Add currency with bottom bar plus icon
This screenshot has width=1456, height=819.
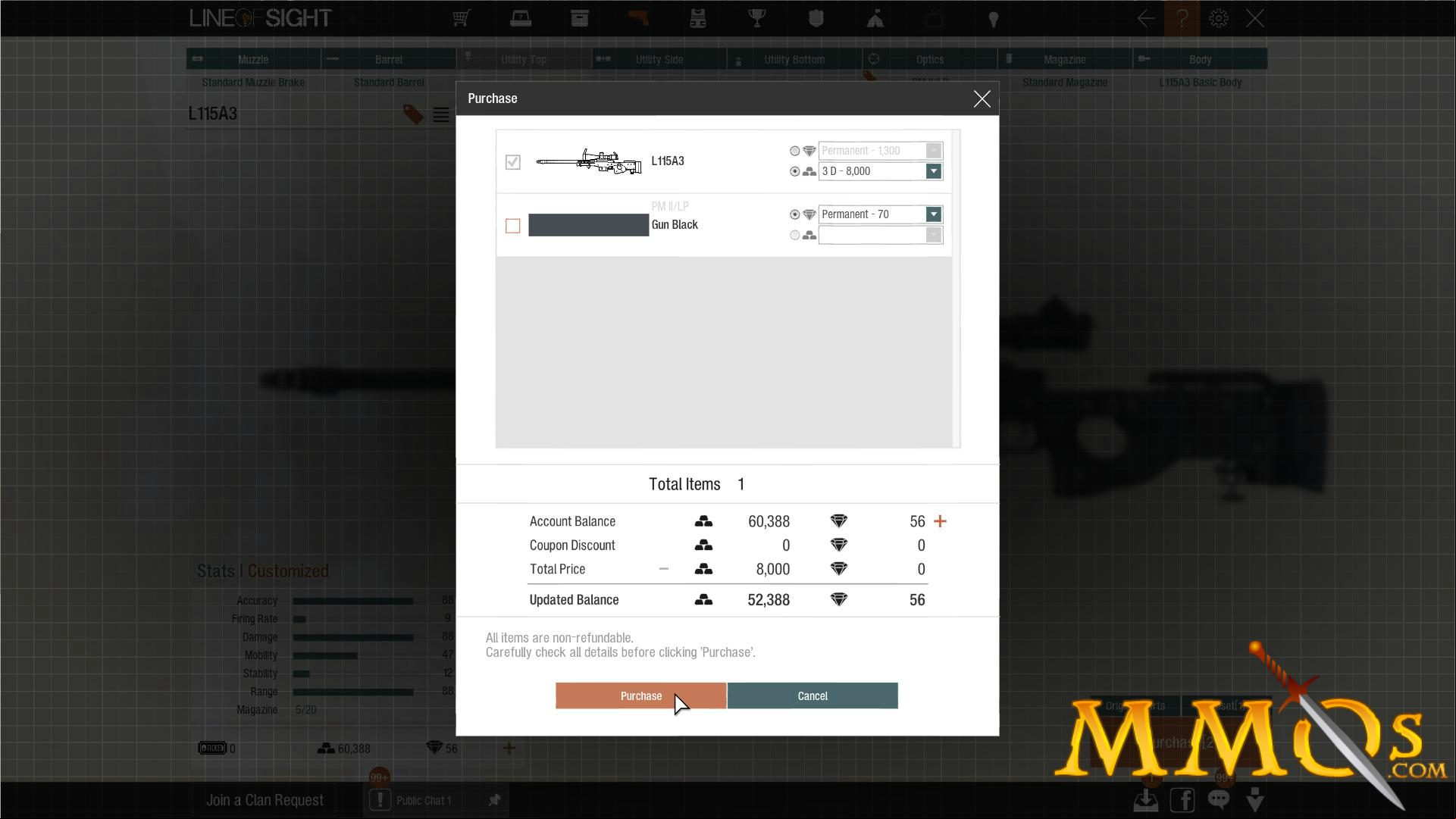click(x=509, y=748)
